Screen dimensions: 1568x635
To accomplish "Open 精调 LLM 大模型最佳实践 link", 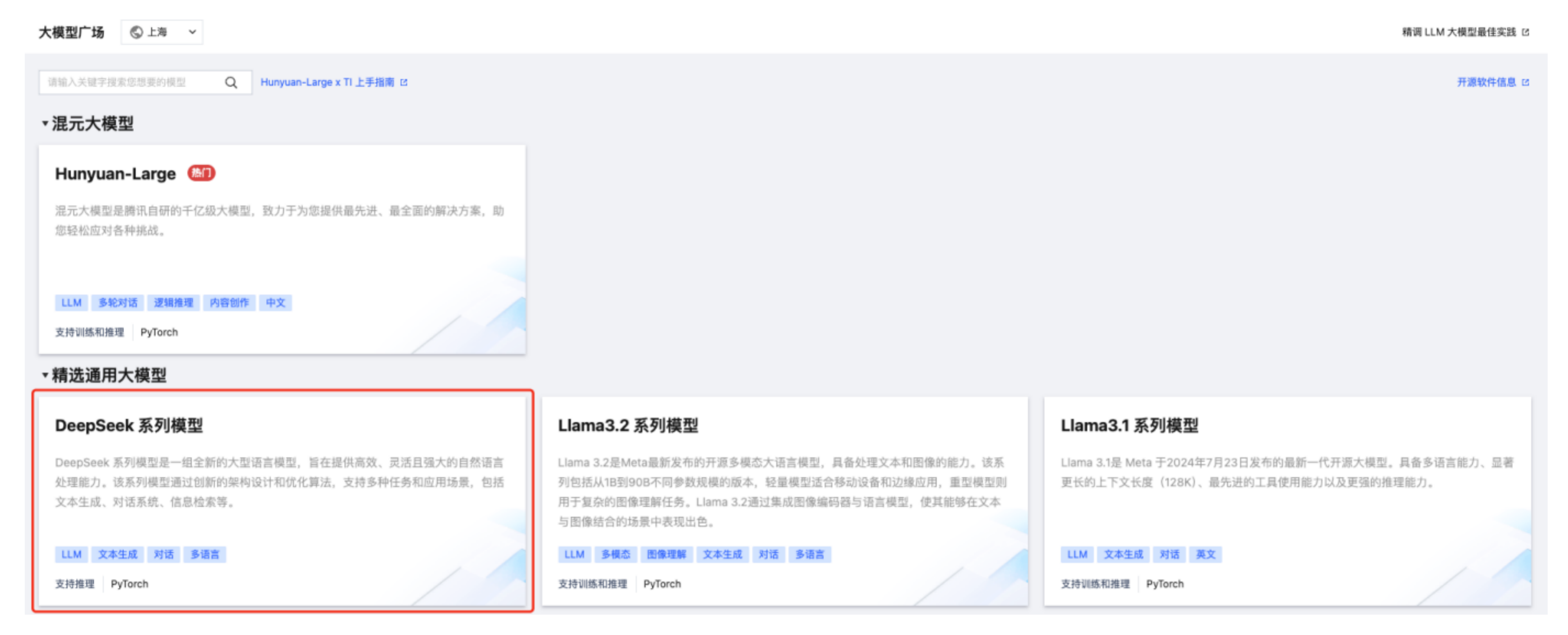I will [1459, 32].
